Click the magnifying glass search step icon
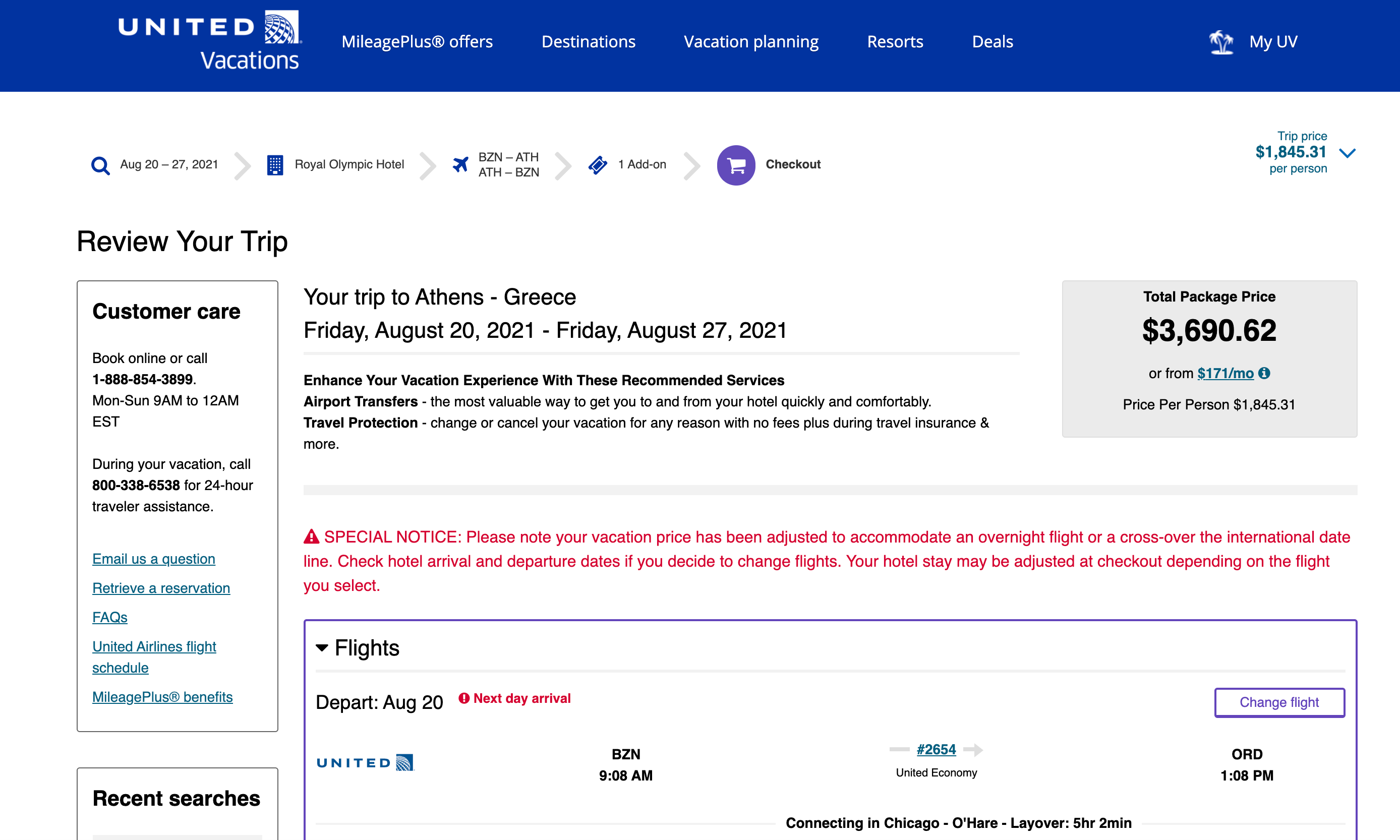Screen dimensions: 1400x840 tap(100, 165)
